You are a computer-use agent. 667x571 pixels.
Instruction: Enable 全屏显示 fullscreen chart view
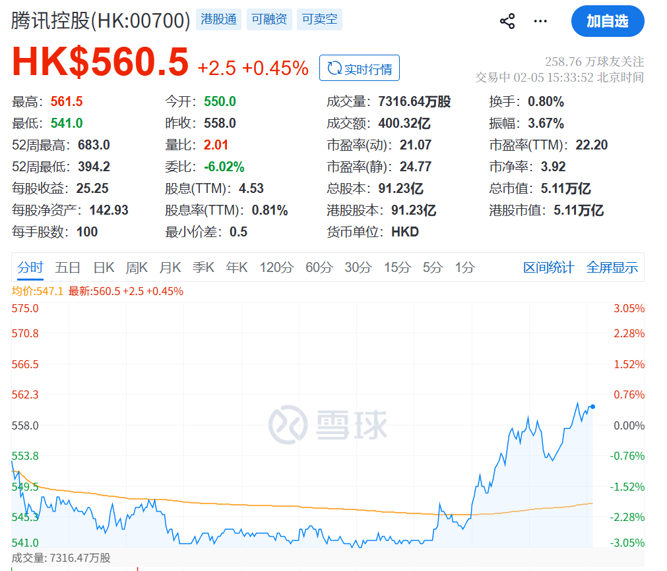coord(612,267)
